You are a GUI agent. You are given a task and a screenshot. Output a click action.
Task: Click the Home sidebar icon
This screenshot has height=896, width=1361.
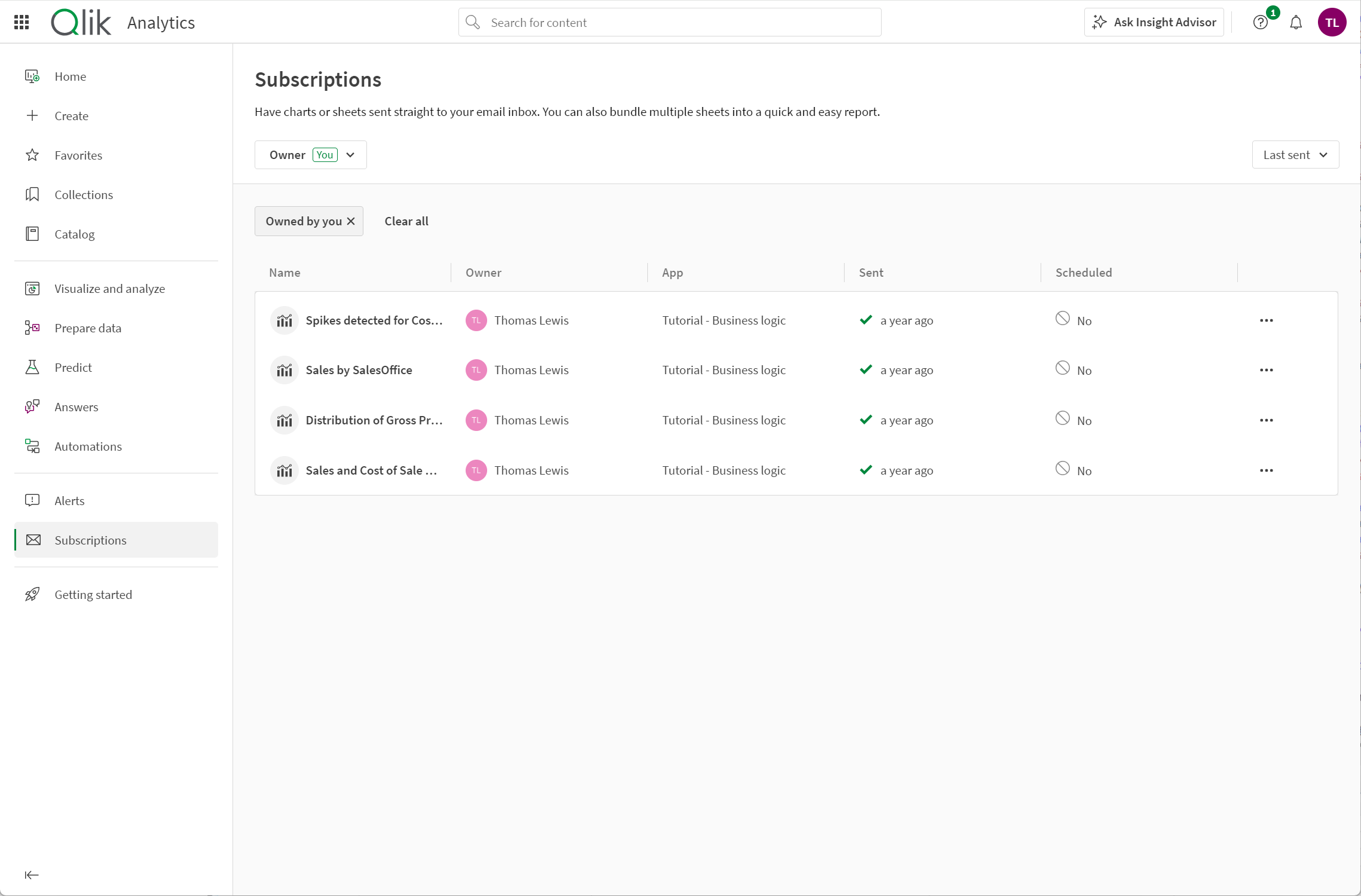tap(33, 76)
